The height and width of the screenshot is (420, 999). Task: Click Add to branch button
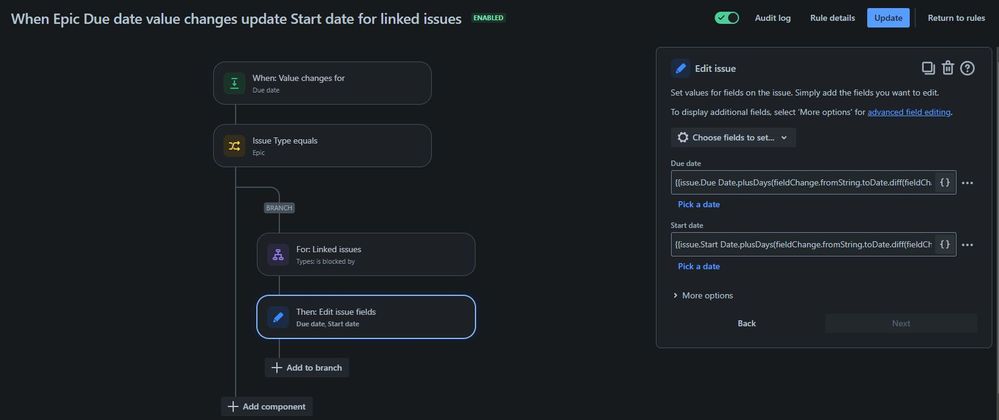pos(307,368)
